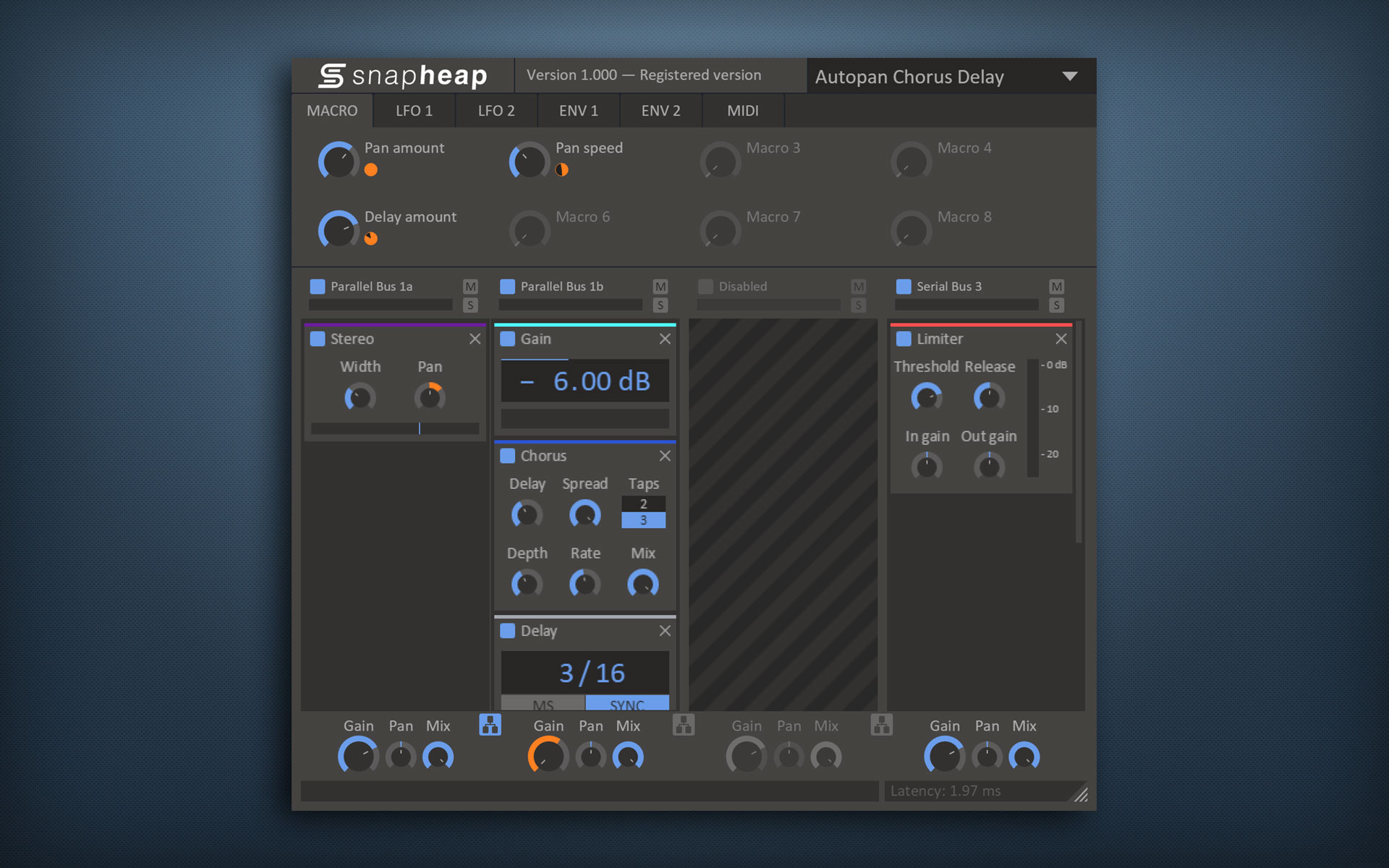1389x868 pixels.
Task: Click the Limiter In gain knob
Action: tap(927, 467)
